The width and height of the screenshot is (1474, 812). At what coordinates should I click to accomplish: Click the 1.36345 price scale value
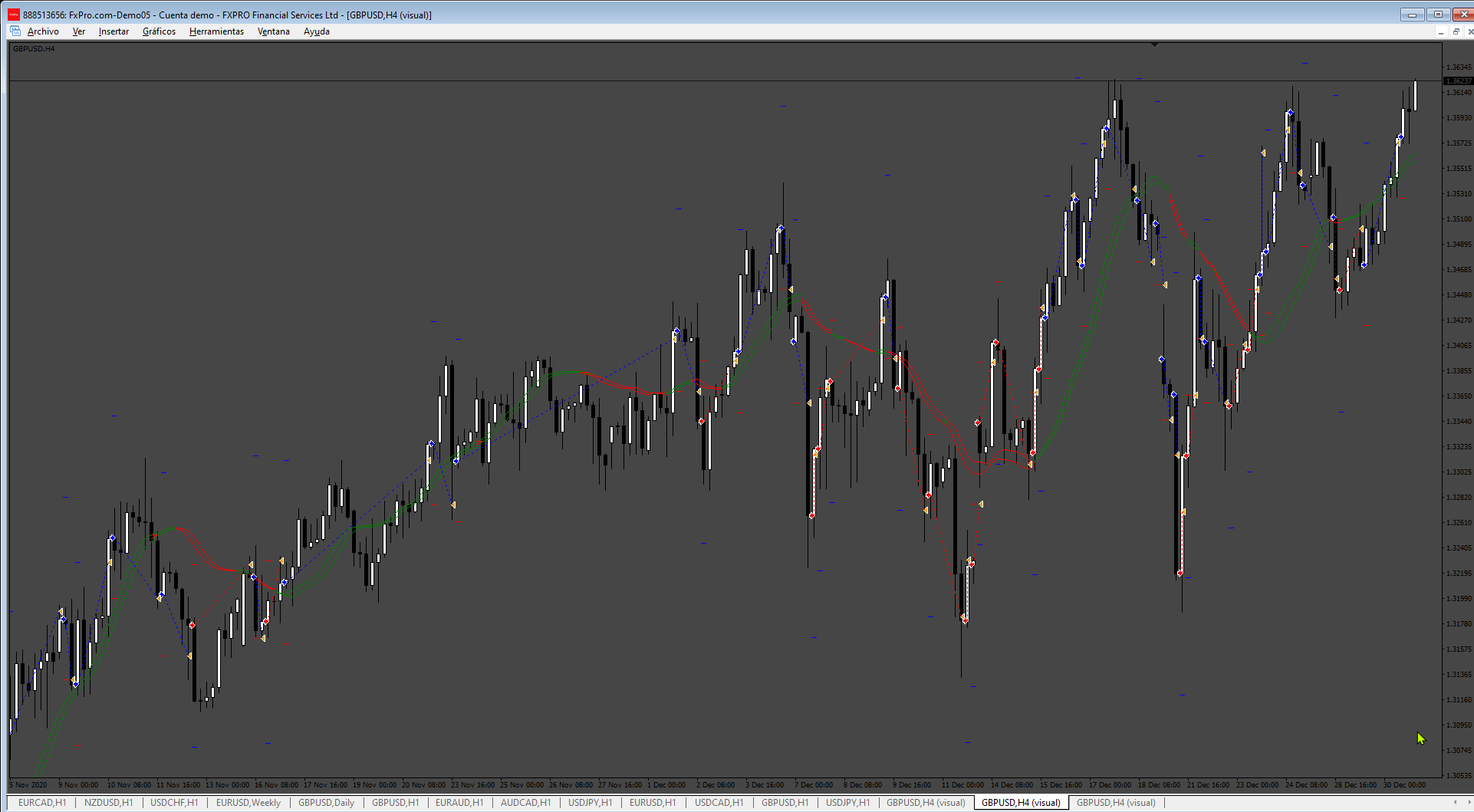(1458, 67)
